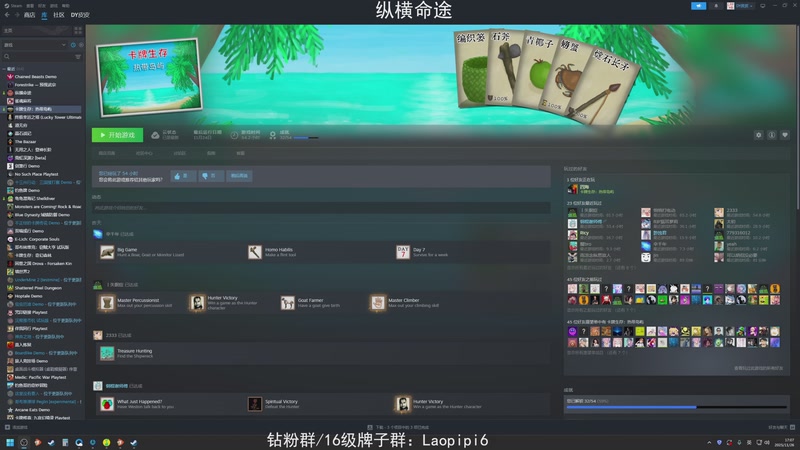
Task: Click the favorite heart icon
Action: [785, 135]
